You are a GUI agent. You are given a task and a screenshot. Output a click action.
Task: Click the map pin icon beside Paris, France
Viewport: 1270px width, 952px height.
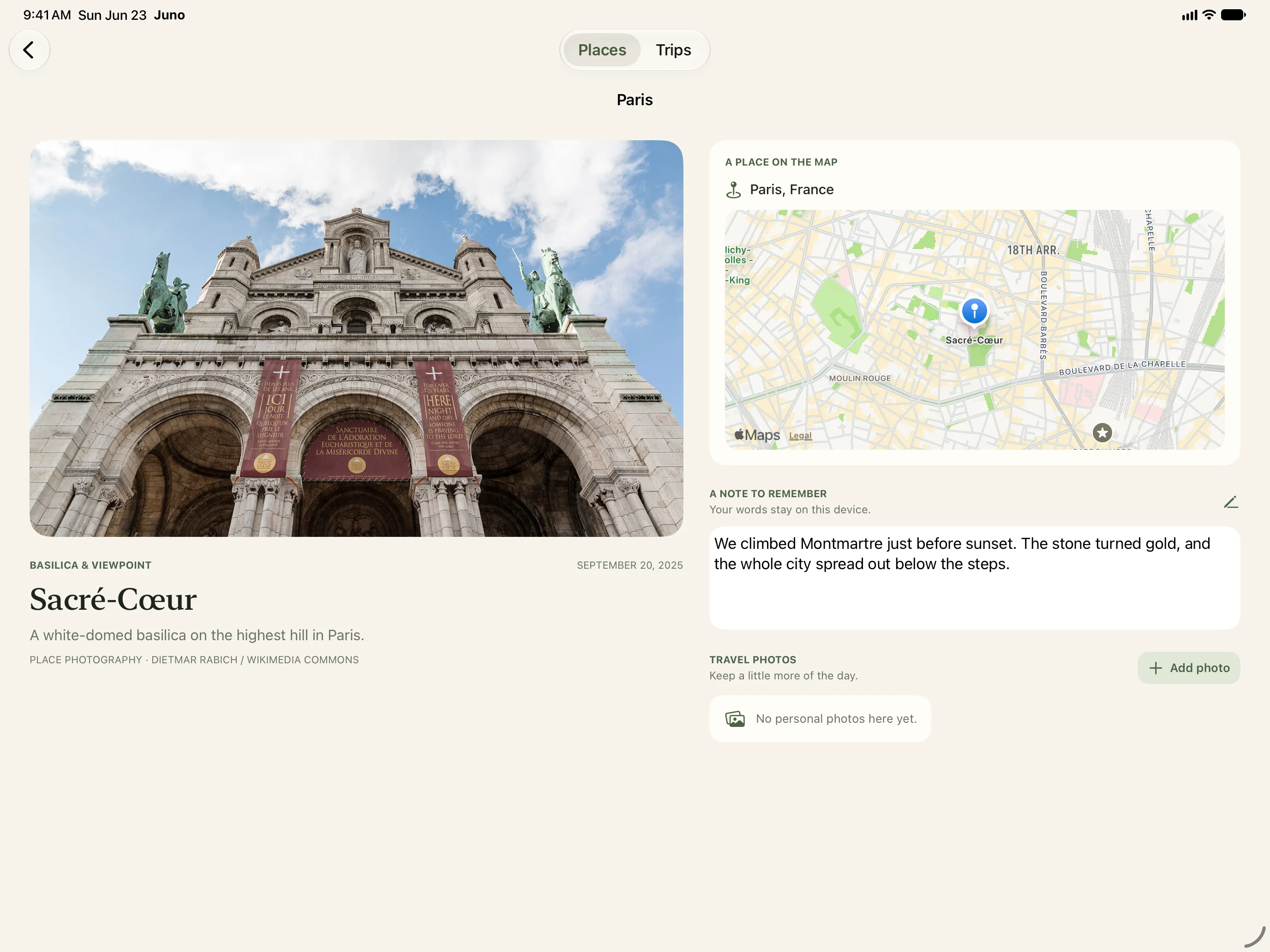click(x=733, y=190)
